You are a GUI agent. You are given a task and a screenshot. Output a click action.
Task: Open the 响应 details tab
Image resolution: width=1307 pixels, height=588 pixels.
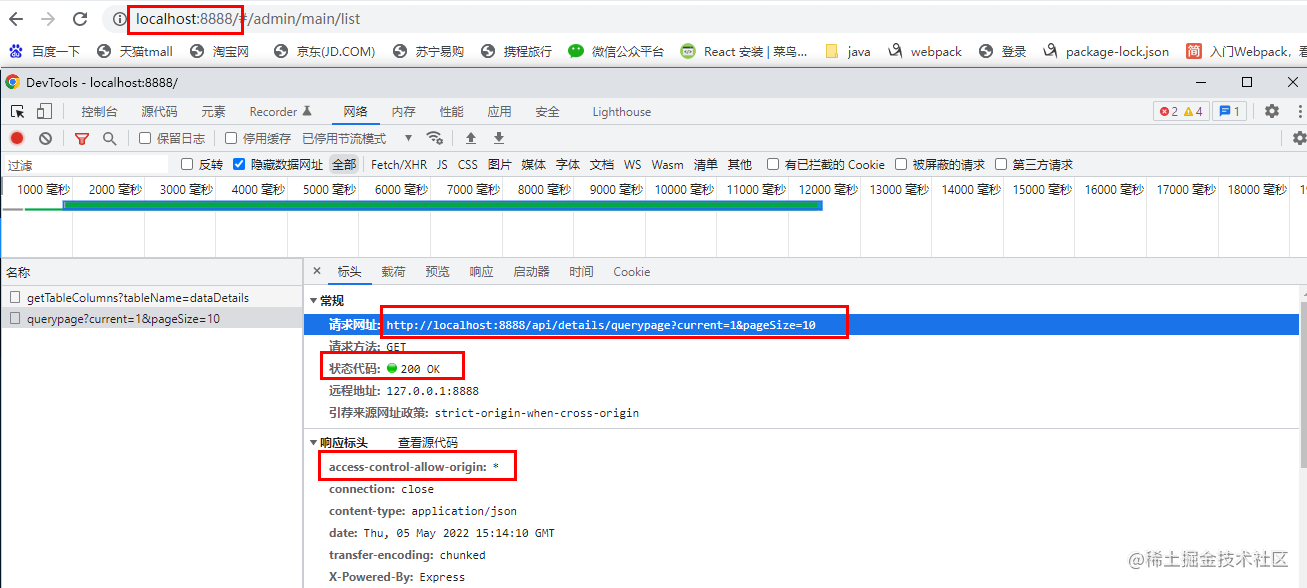(x=481, y=271)
